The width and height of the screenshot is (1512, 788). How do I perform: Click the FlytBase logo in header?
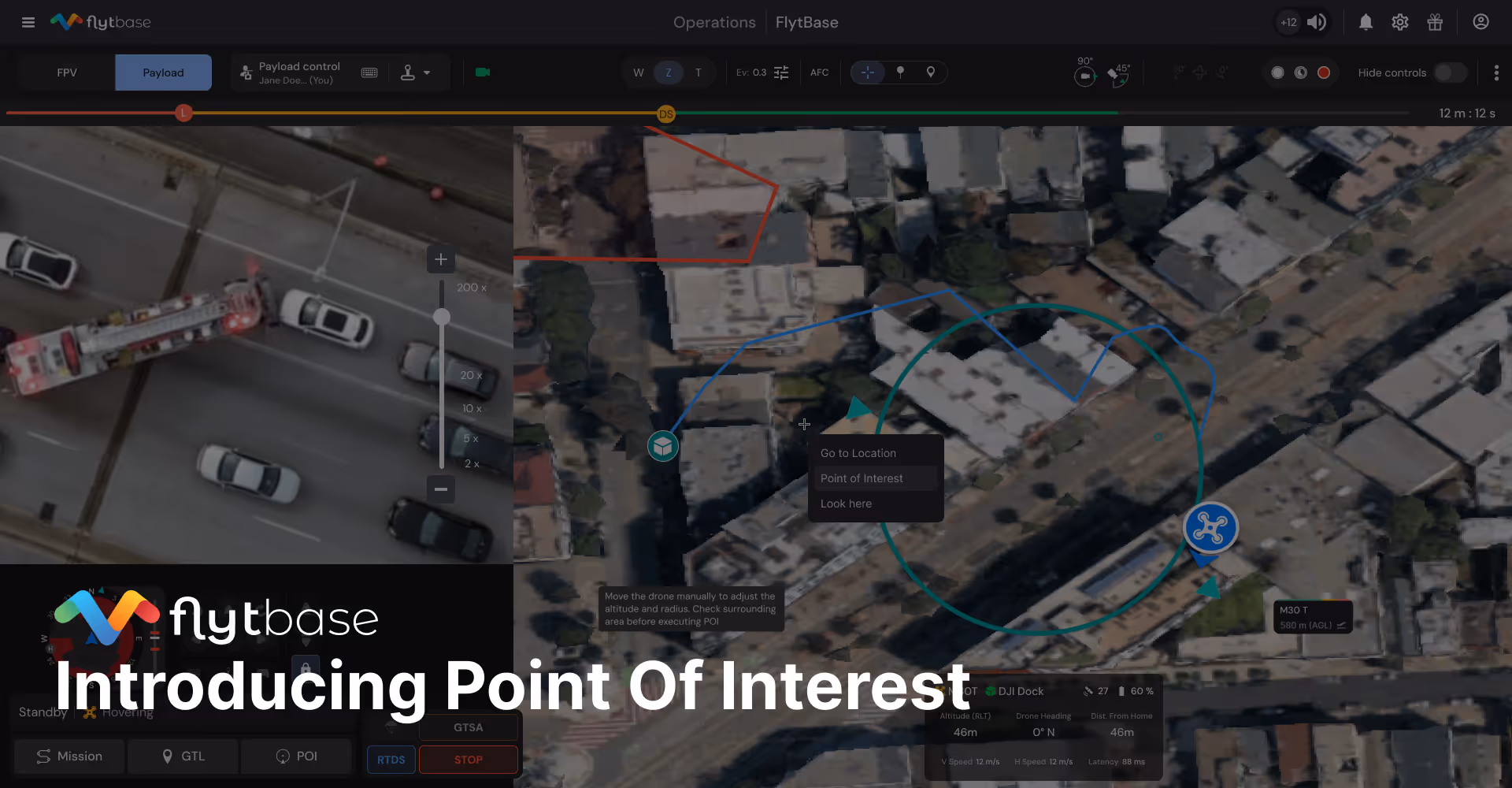(x=100, y=22)
